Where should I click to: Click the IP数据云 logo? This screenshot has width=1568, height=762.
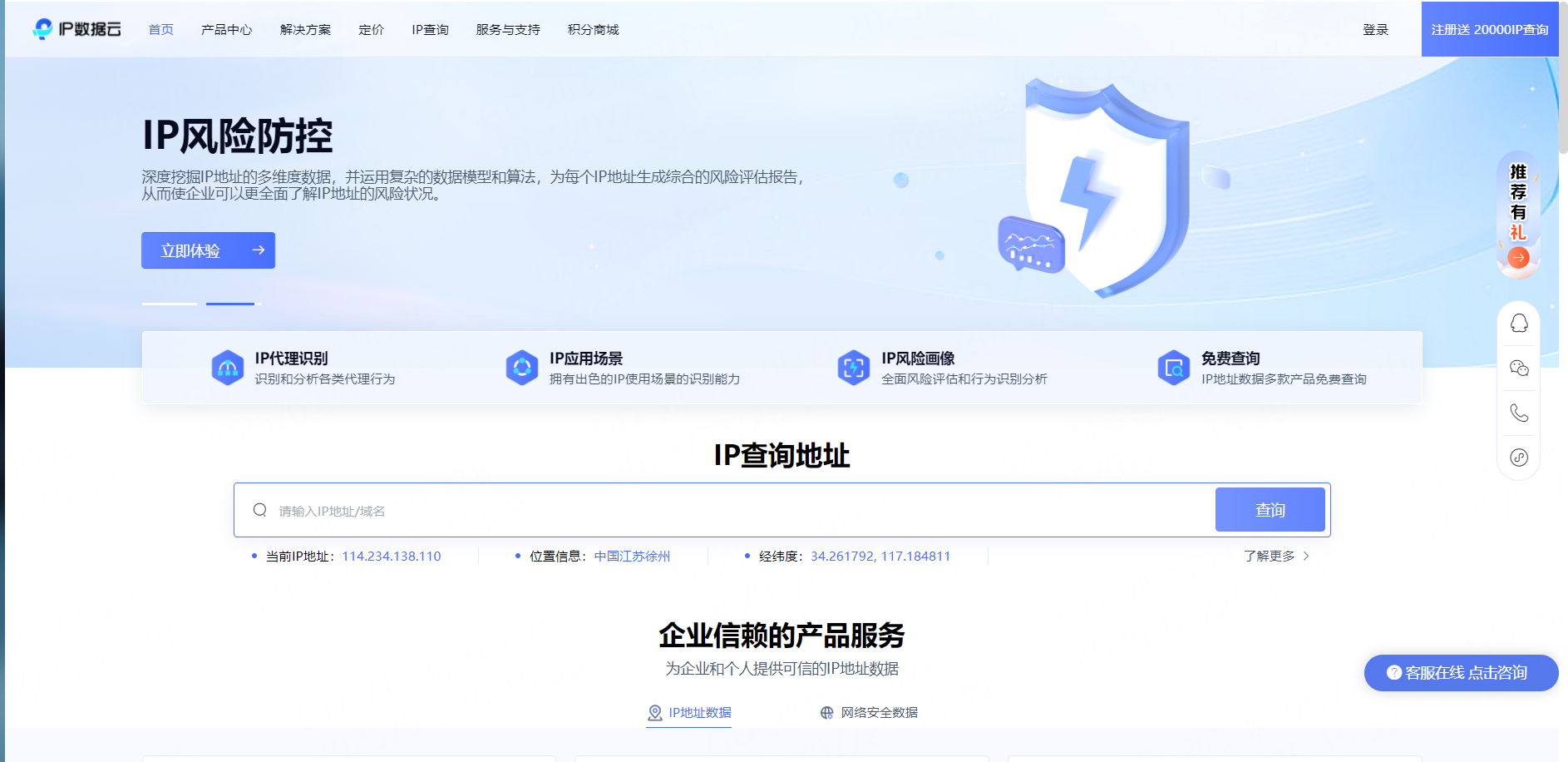(77, 29)
